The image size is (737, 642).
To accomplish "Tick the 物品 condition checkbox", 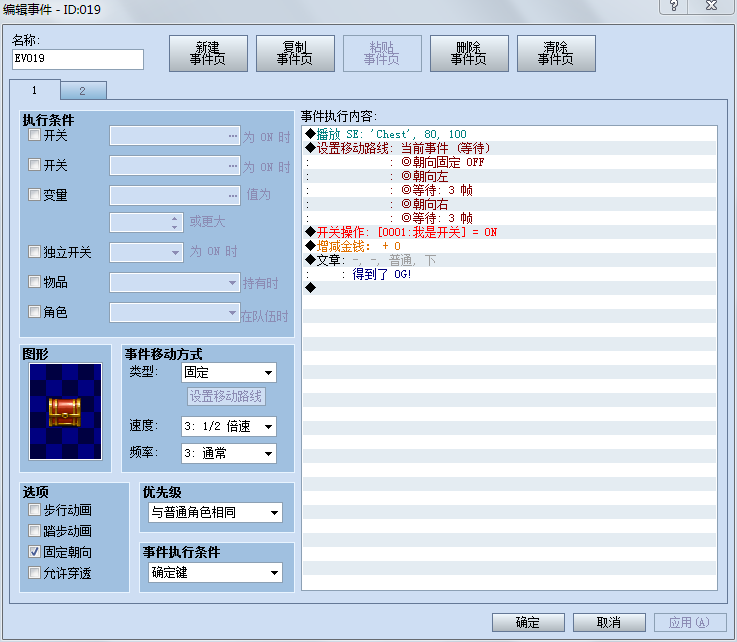I will [x=34, y=282].
